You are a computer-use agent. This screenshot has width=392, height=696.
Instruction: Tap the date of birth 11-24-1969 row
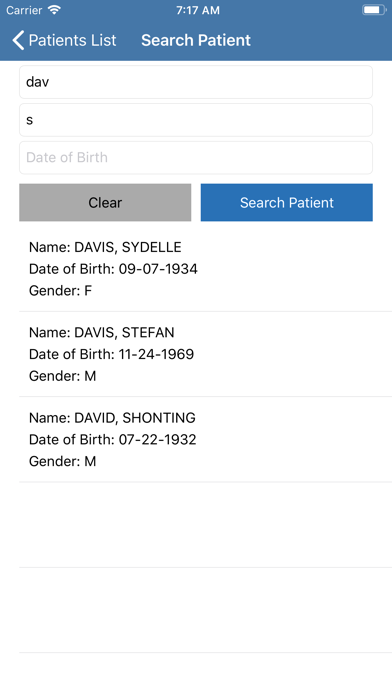(x=111, y=354)
